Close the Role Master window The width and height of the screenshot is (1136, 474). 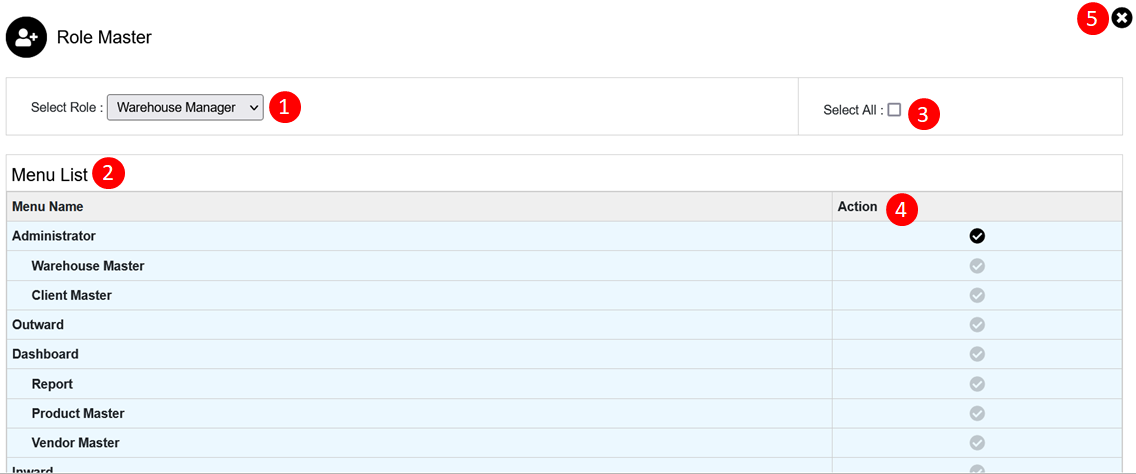coord(1122,18)
